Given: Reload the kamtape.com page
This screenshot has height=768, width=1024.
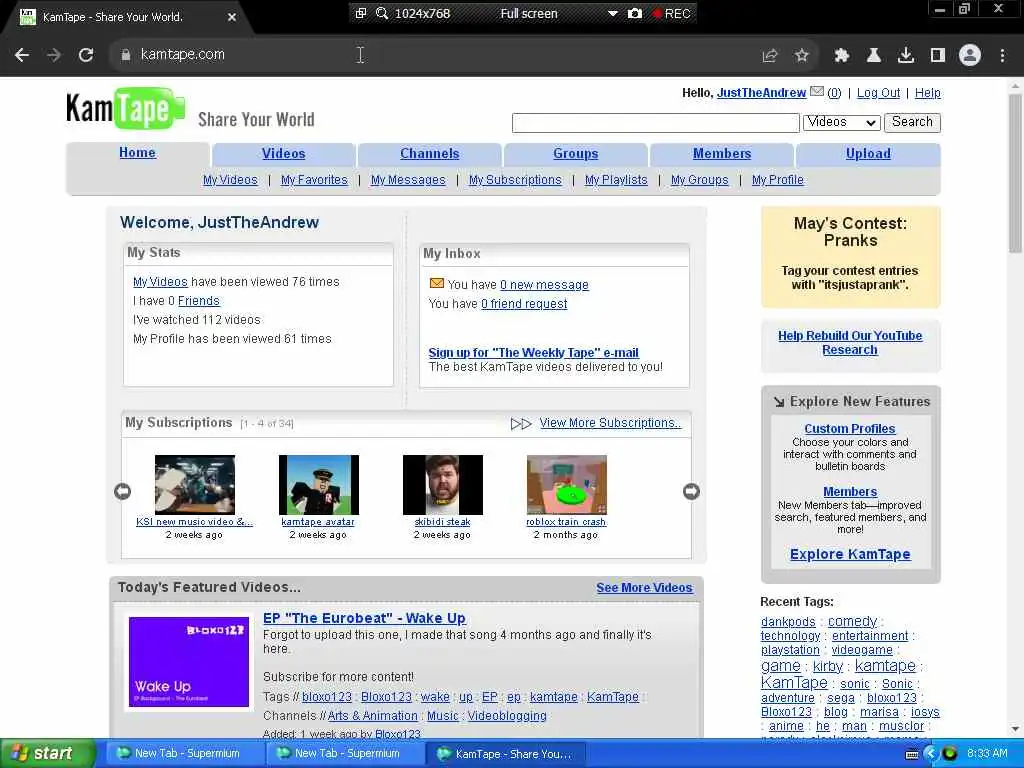Looking at the screenshot, I should click(86, 55).
